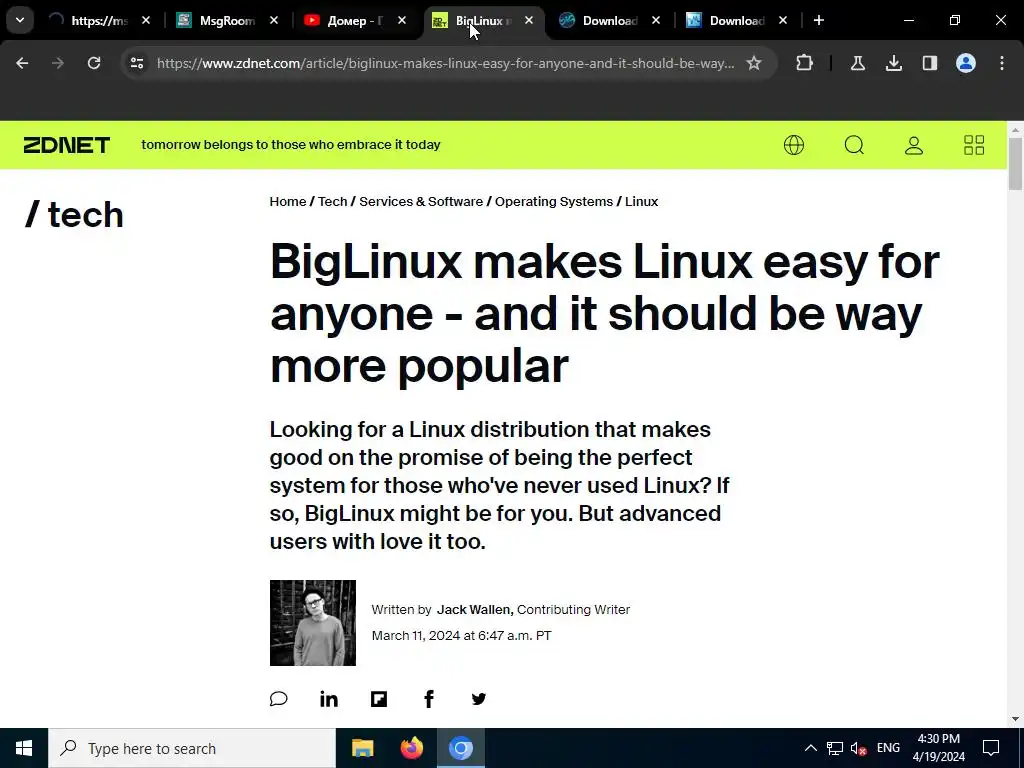Open the ZDNET grid menu icon

(x=974, y=145)
